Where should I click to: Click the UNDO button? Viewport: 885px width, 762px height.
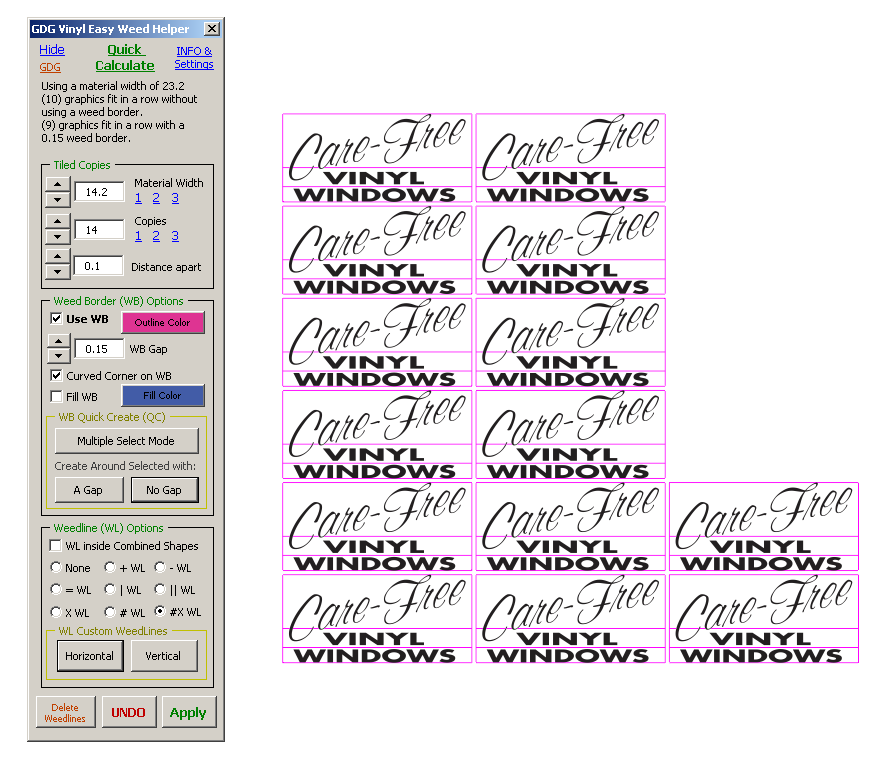click(129, 712)
